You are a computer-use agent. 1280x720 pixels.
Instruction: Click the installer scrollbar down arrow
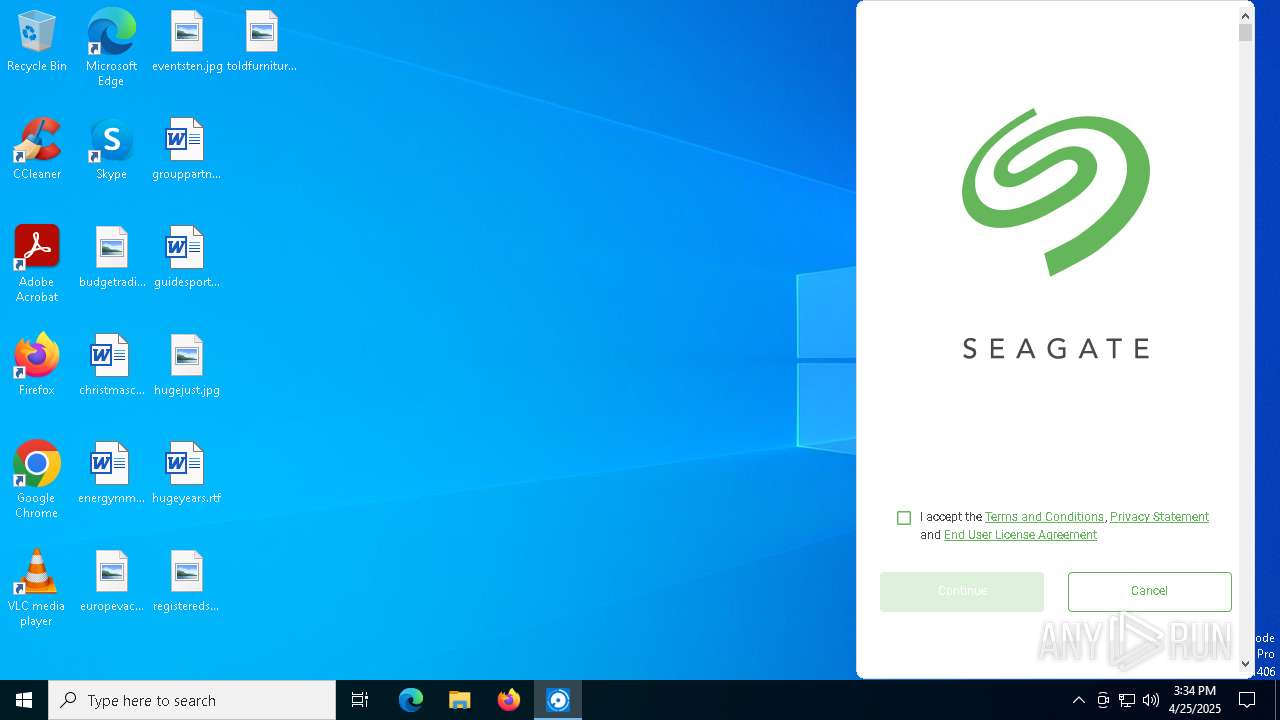(x=1245, y=663)
